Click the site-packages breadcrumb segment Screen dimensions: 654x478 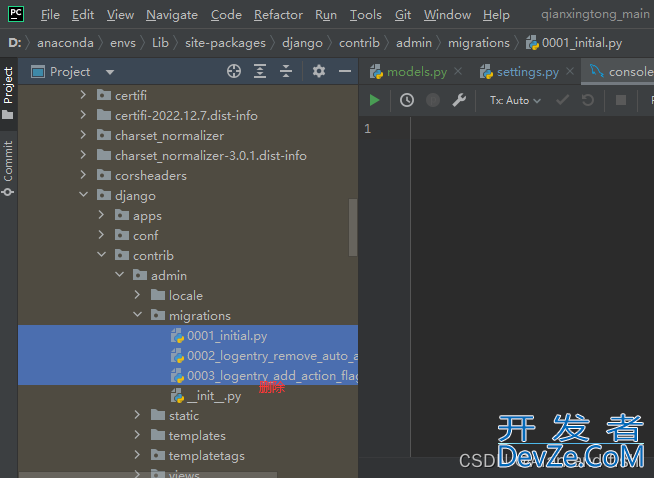coord(225,43)
